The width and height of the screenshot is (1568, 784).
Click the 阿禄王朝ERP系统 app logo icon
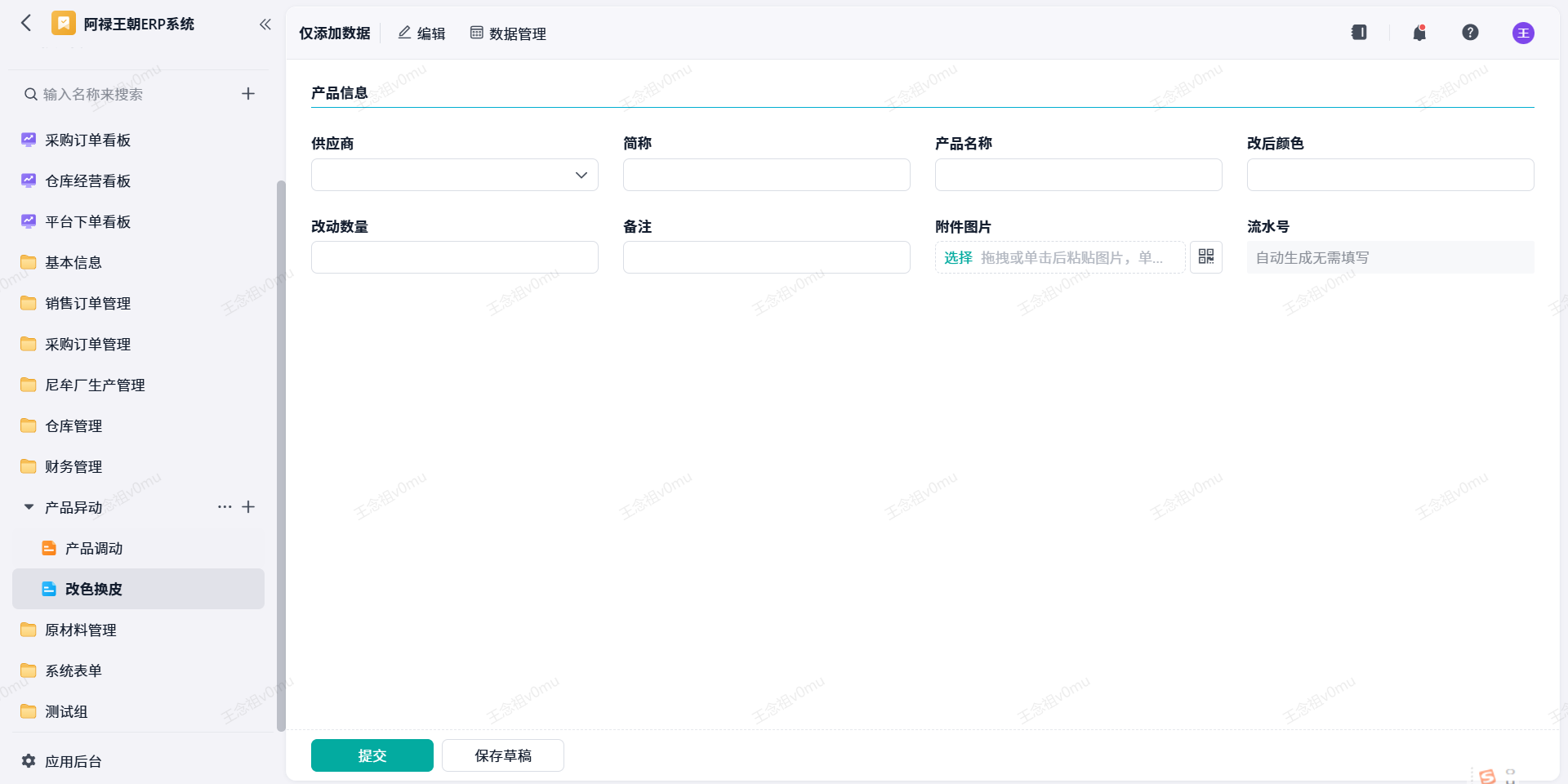tap(63, 23)
